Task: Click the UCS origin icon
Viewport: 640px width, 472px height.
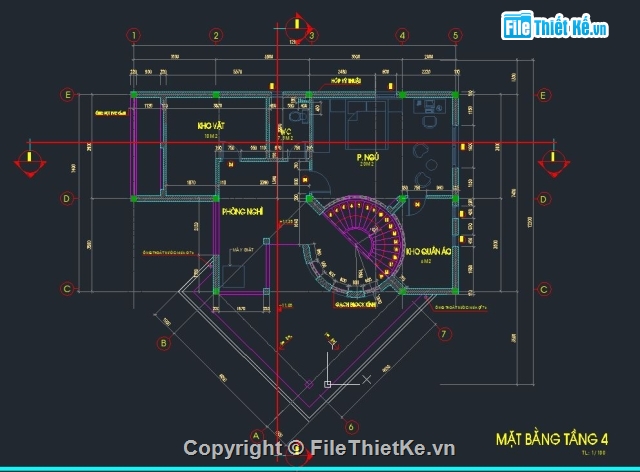Action: click(x=327, y=384)
